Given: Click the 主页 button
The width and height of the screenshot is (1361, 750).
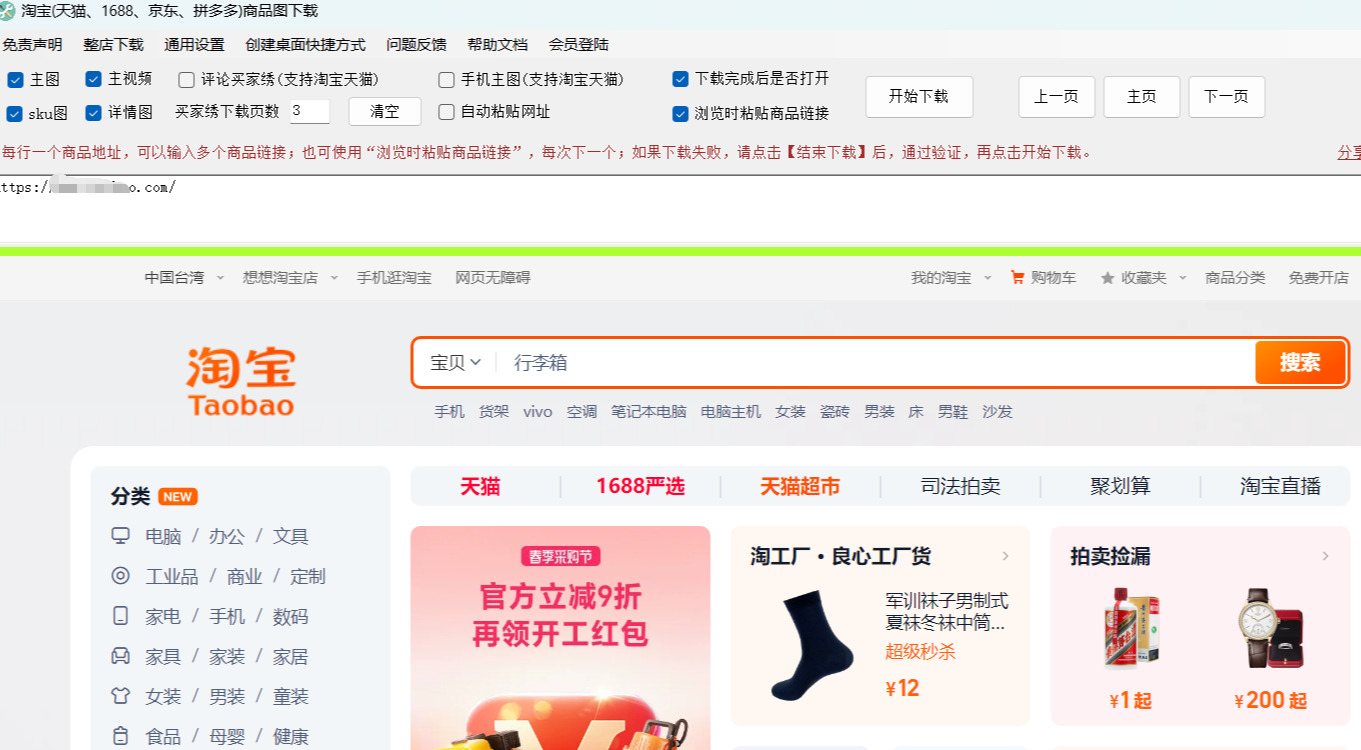Looking at the screenshot, I should (x=1142, y=97).
